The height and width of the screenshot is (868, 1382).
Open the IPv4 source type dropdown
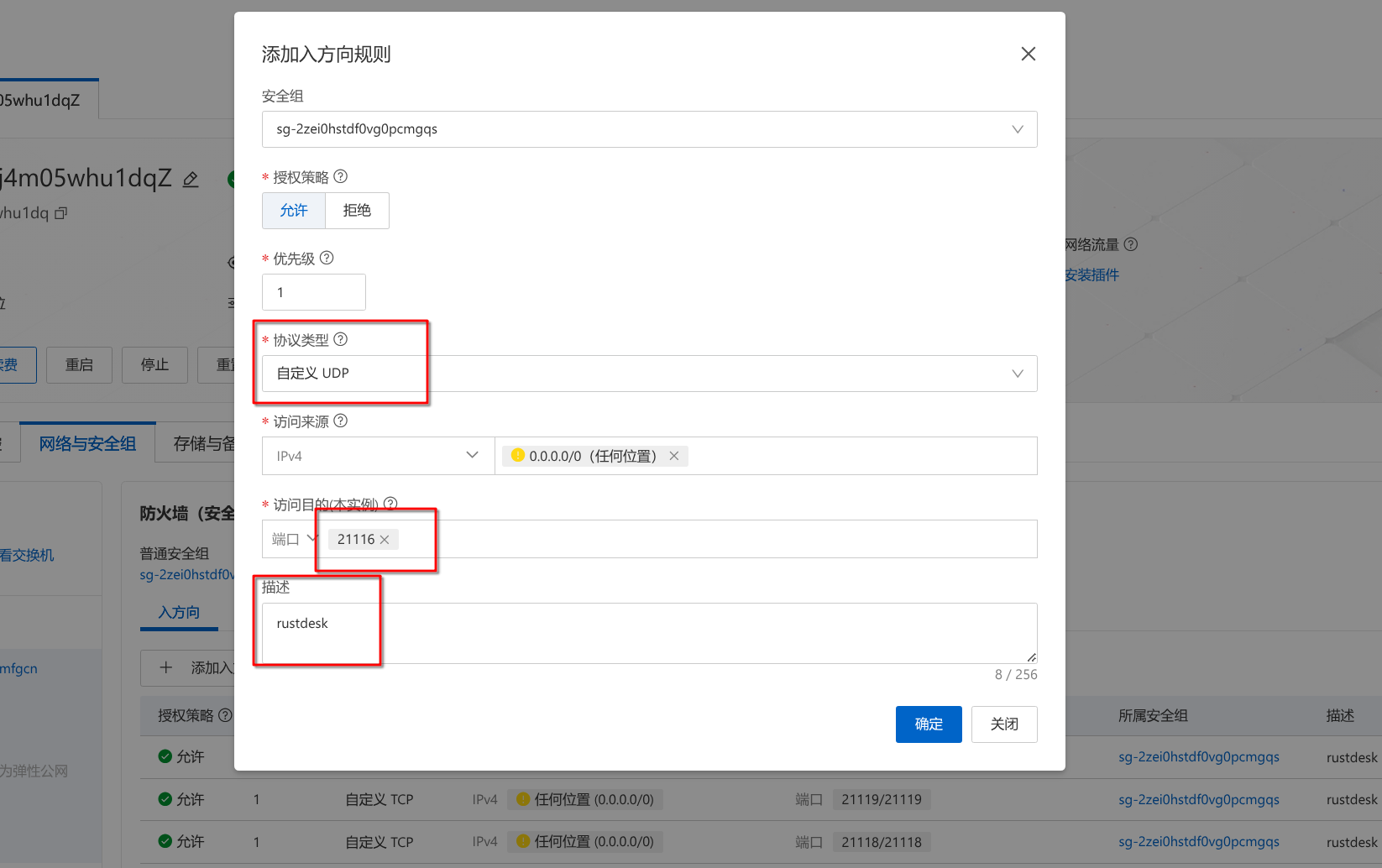(x=378, y=456)
